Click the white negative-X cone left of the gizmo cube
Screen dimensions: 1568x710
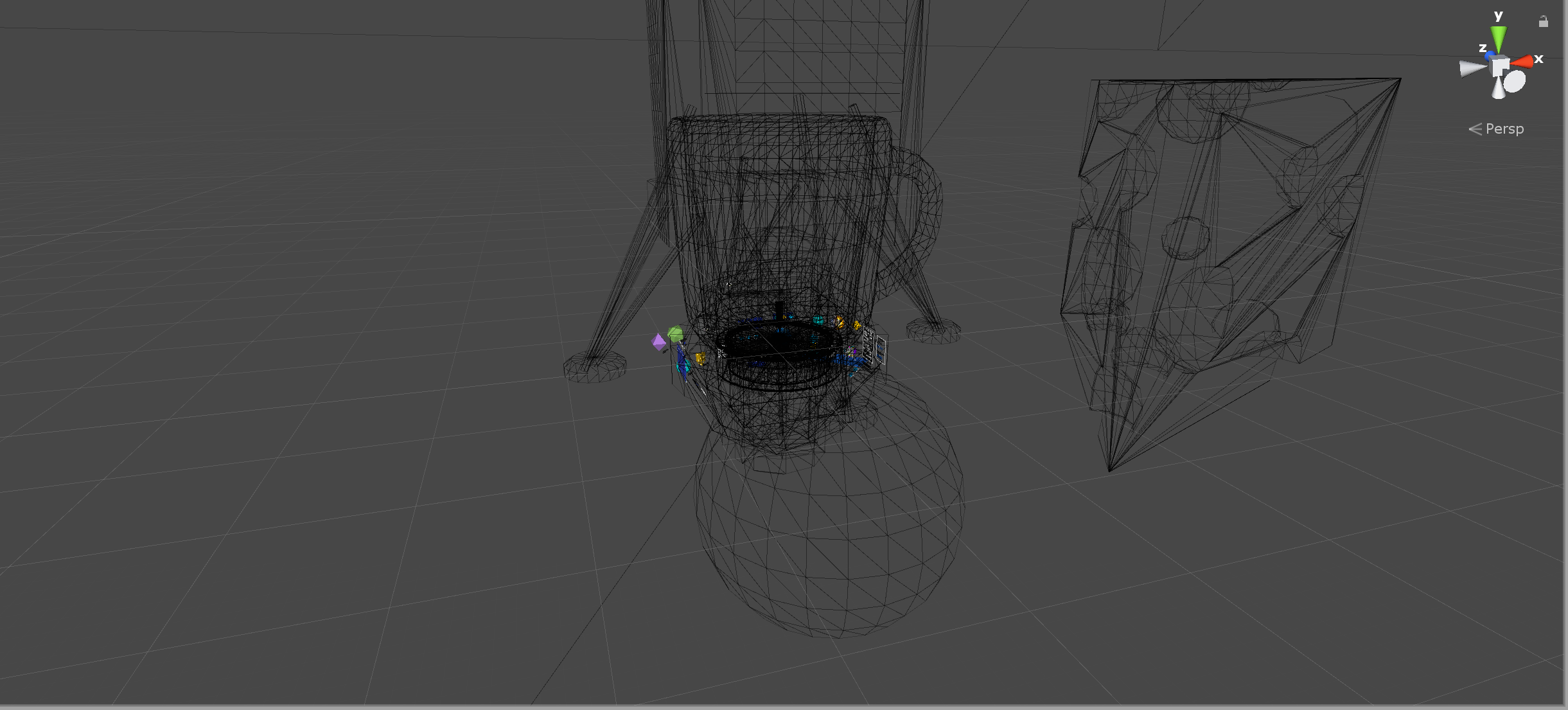coord(1469,67)
